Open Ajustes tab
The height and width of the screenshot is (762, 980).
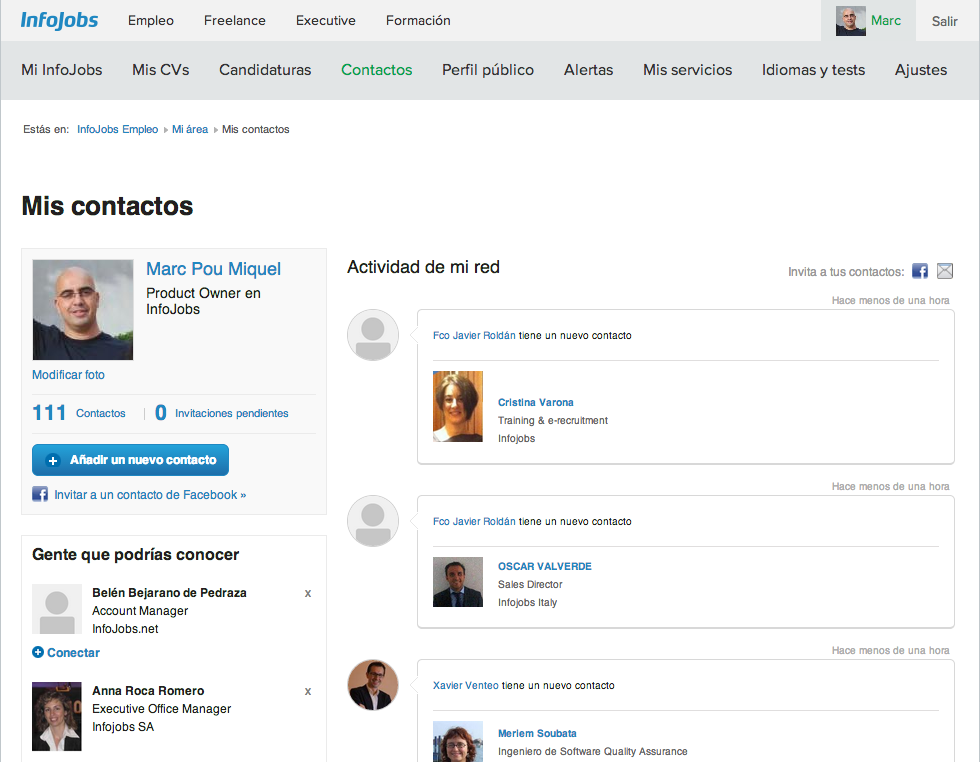921,70
